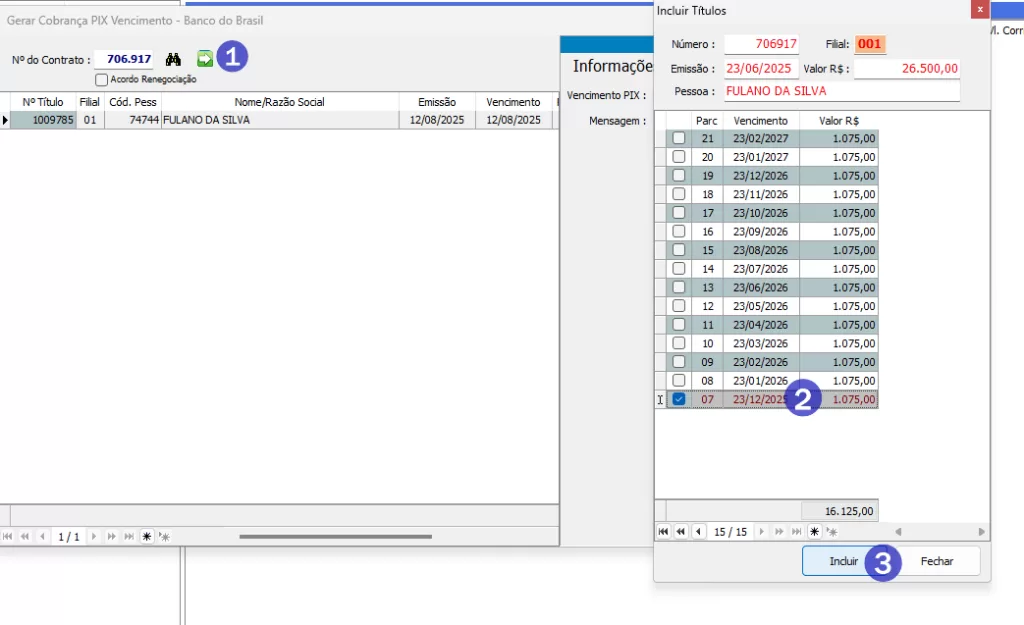This screenshot has height=625, width=1024.
Task: Tick the checkbox for parcela 14
Action: [679, 269]
